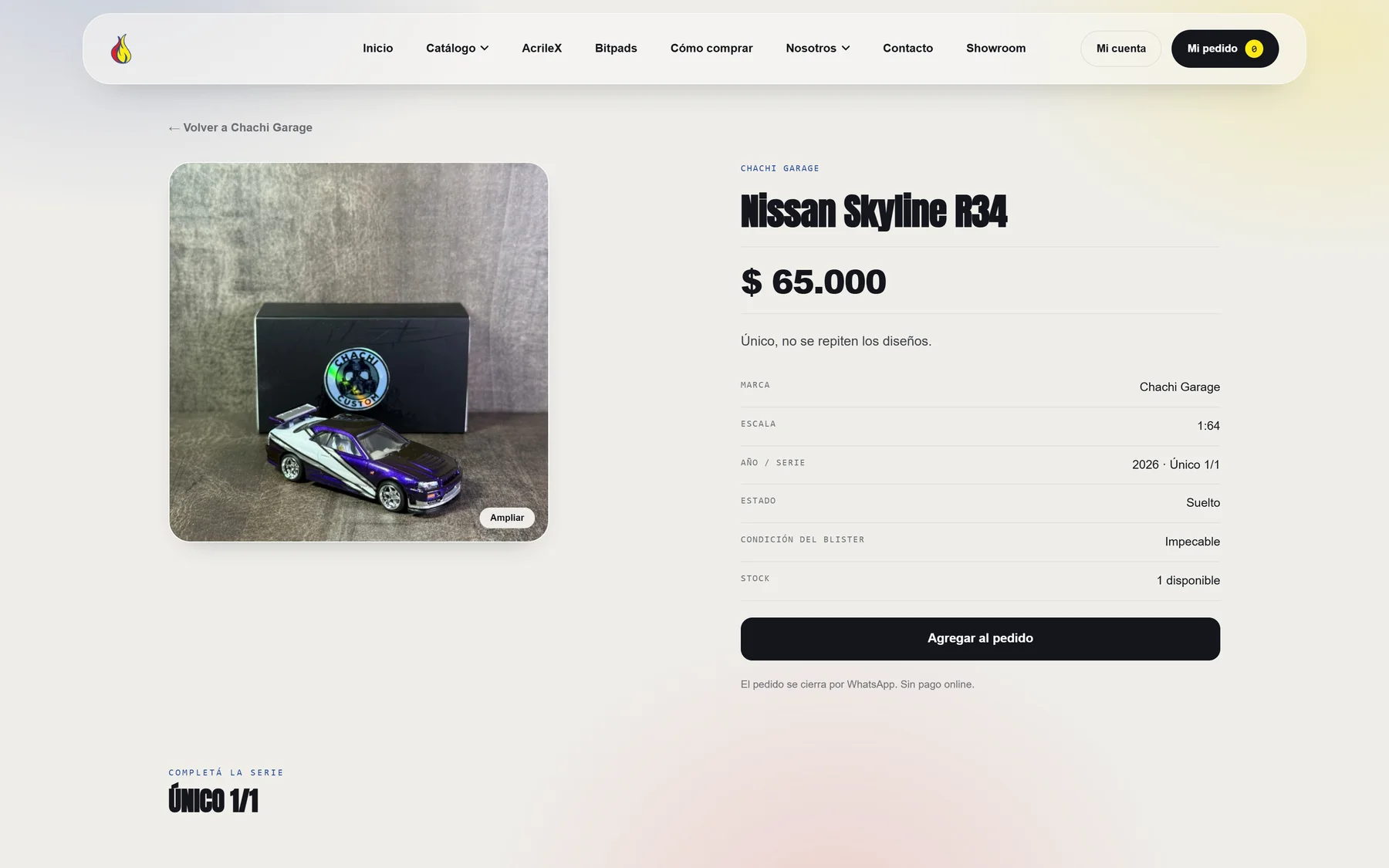Click the Chachi Garage brand label

(x=779, y=168)
